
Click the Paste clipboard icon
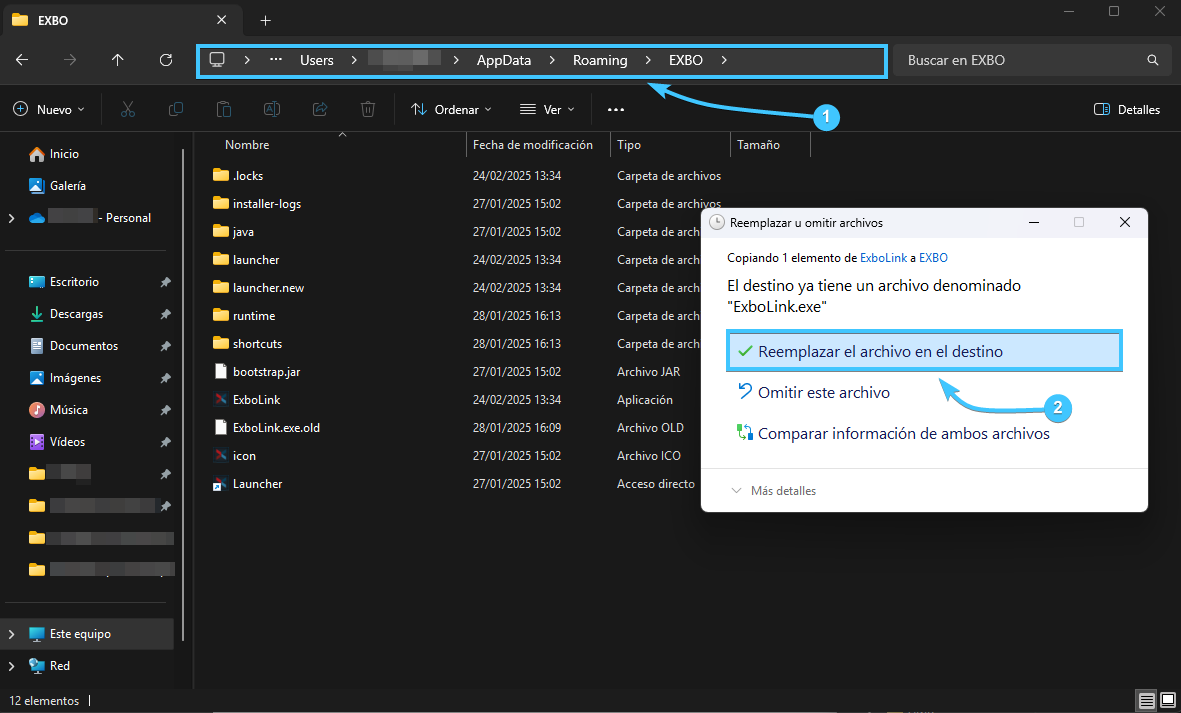(x=224, y=110)
